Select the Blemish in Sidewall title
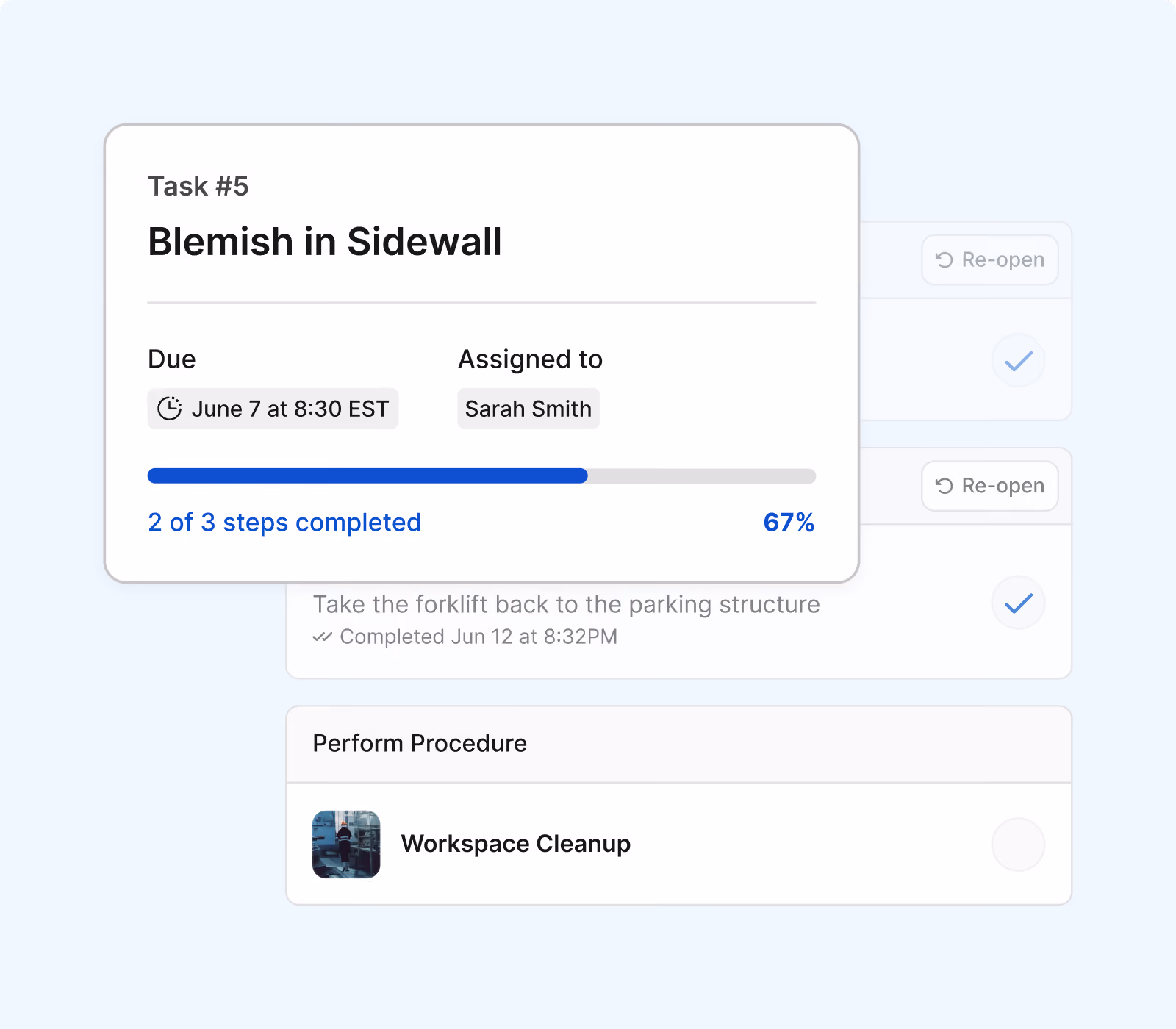The image size is (1176, 1029). [325, 242]
